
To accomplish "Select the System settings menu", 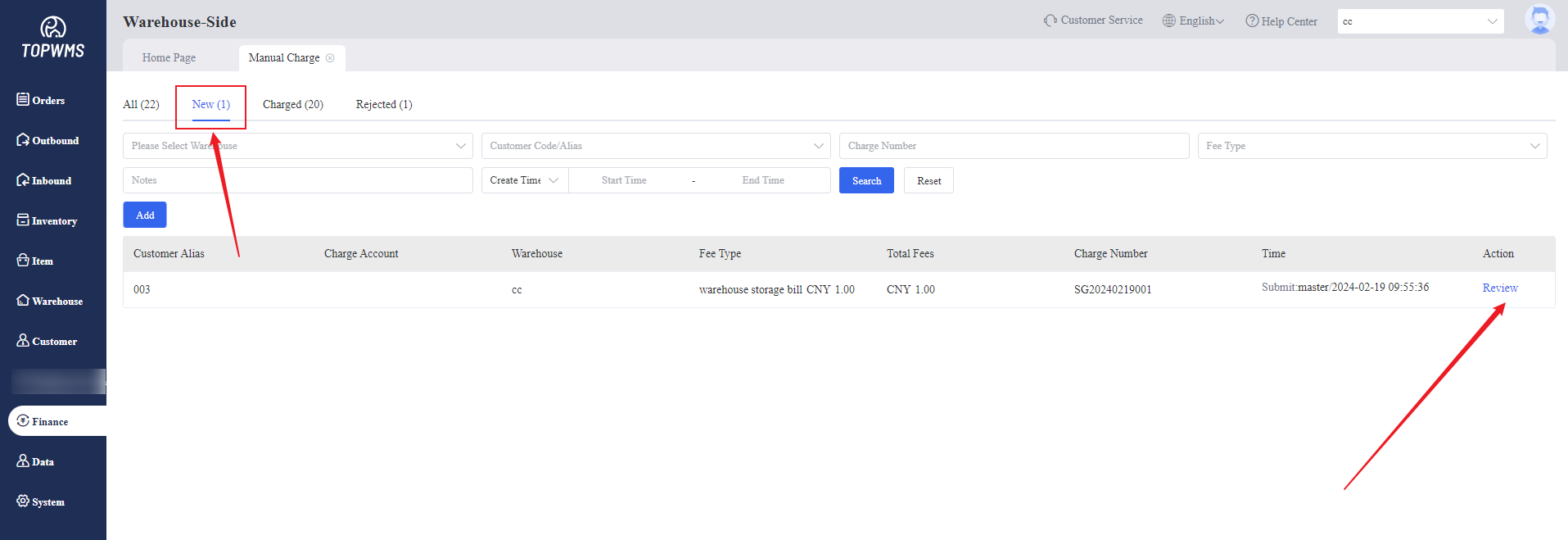I will point(41,501).
